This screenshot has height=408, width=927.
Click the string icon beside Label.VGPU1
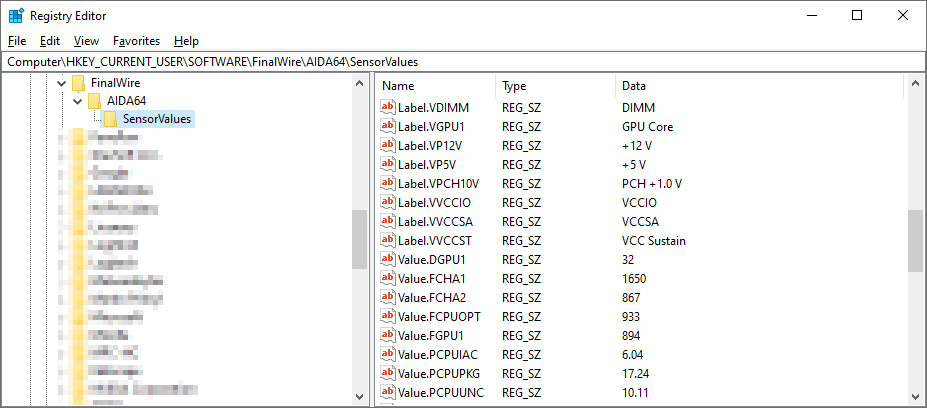[389, 127]
